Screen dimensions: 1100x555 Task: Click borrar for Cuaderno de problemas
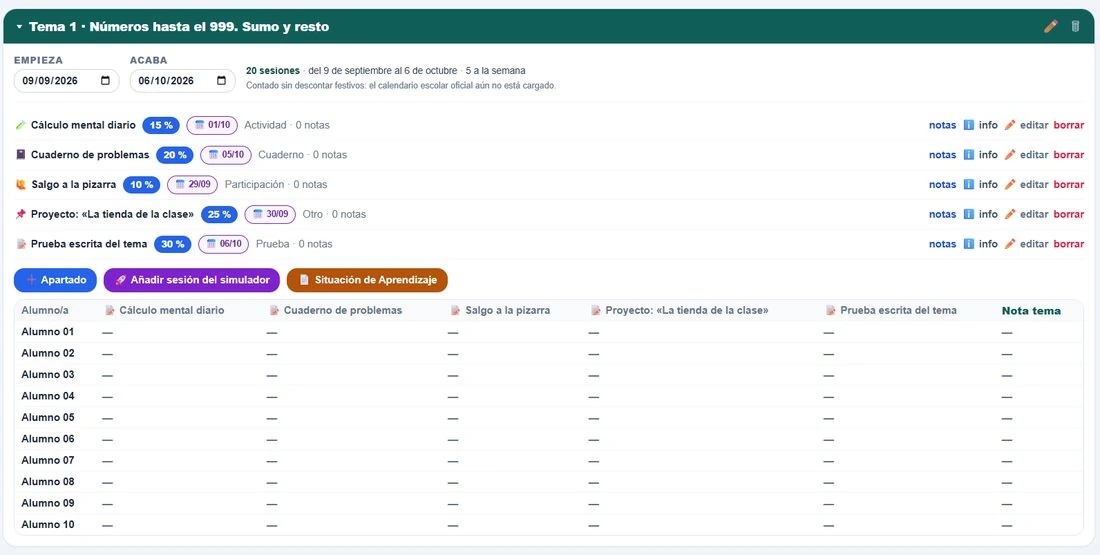click(x=1068, y=155)
